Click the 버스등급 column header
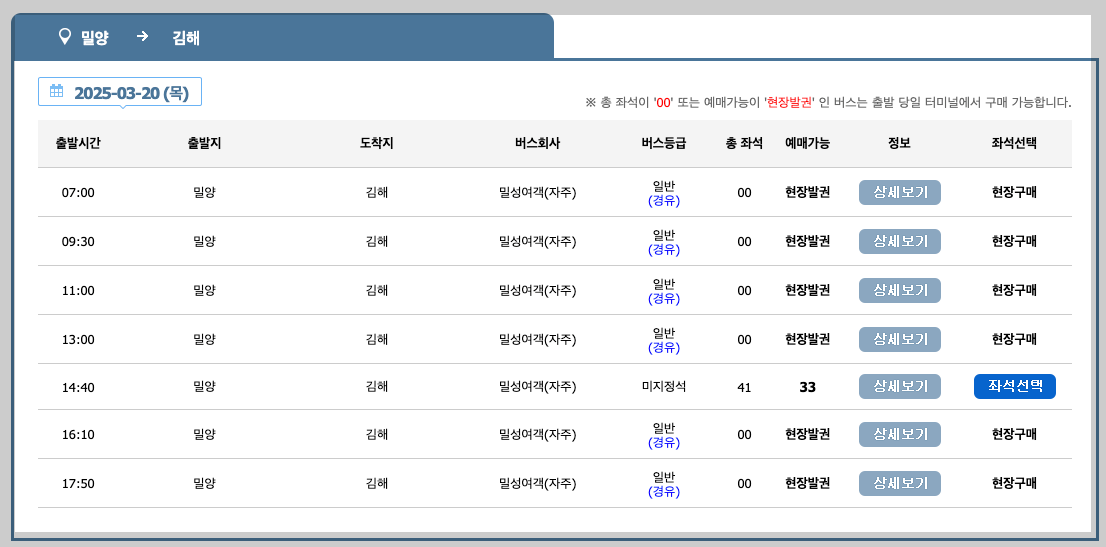The height and width of the screenshot is (547, 1106). tap(664, 143)
